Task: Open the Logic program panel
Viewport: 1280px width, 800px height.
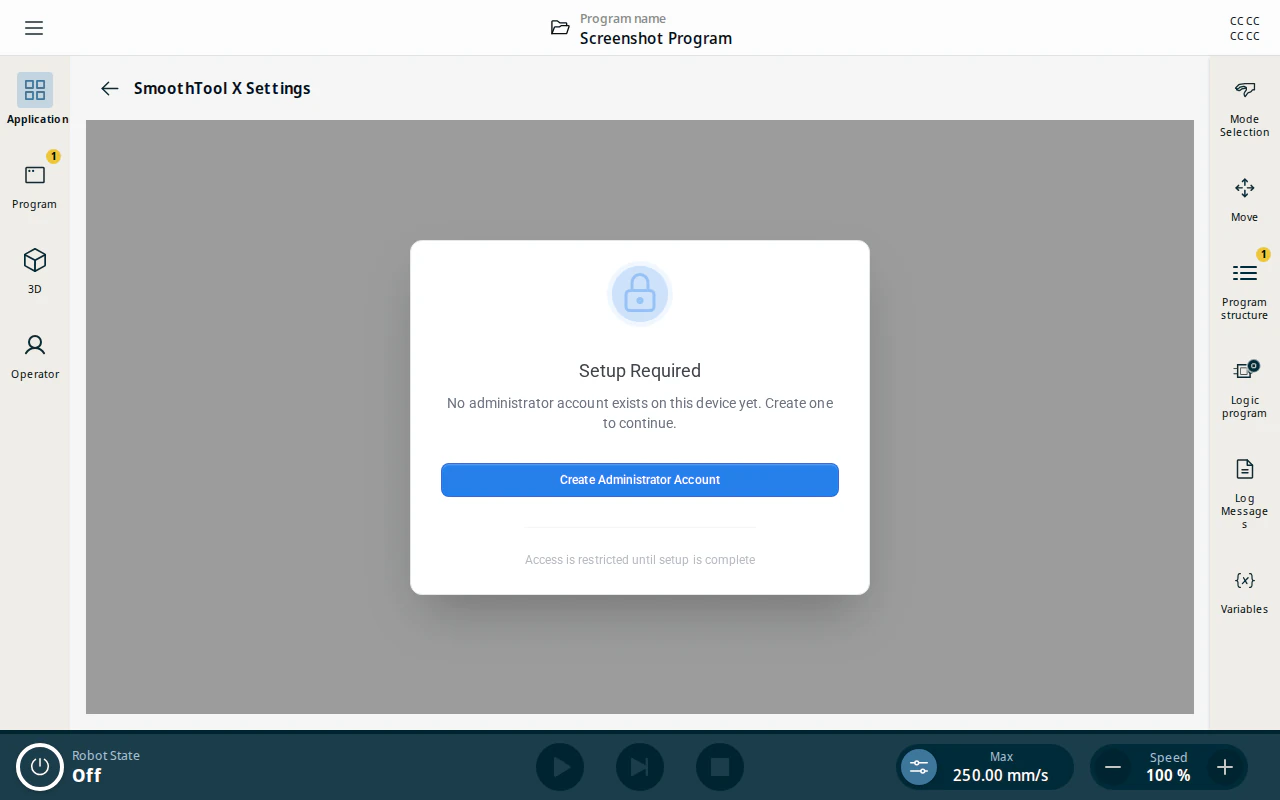Action: 1244,388
